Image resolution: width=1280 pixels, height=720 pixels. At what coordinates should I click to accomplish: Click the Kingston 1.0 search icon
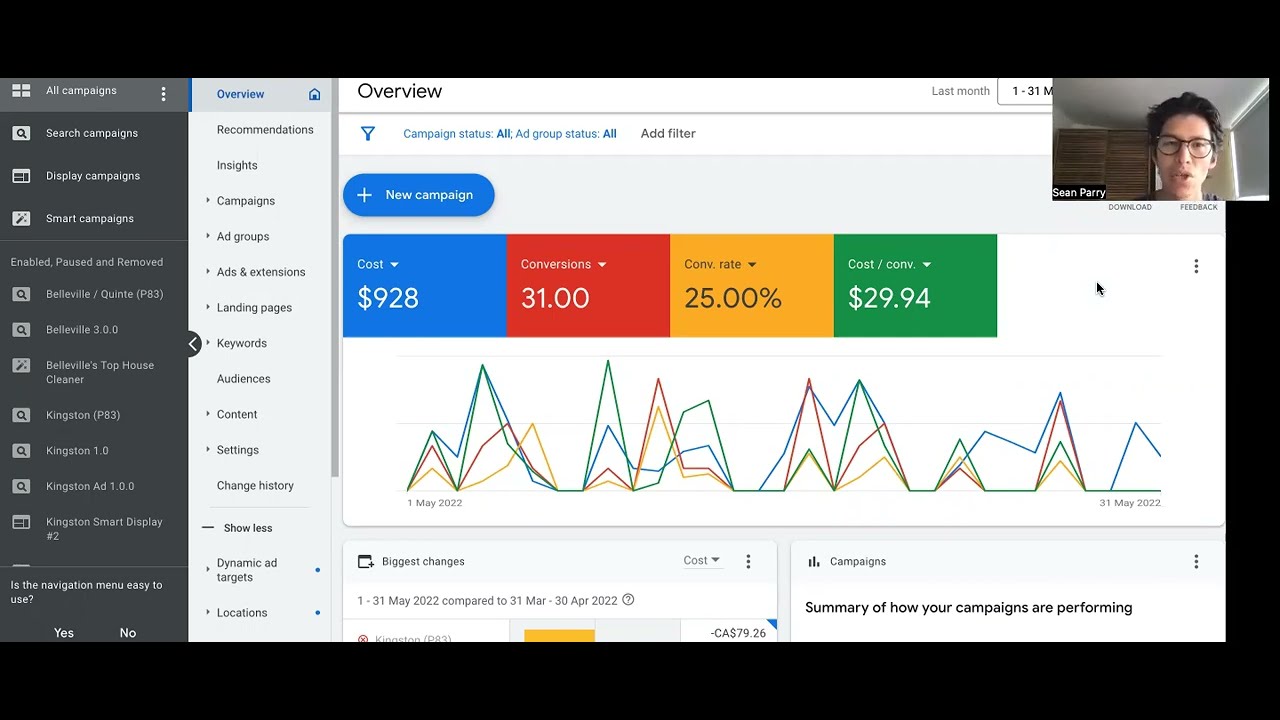[x=21, y=451]
